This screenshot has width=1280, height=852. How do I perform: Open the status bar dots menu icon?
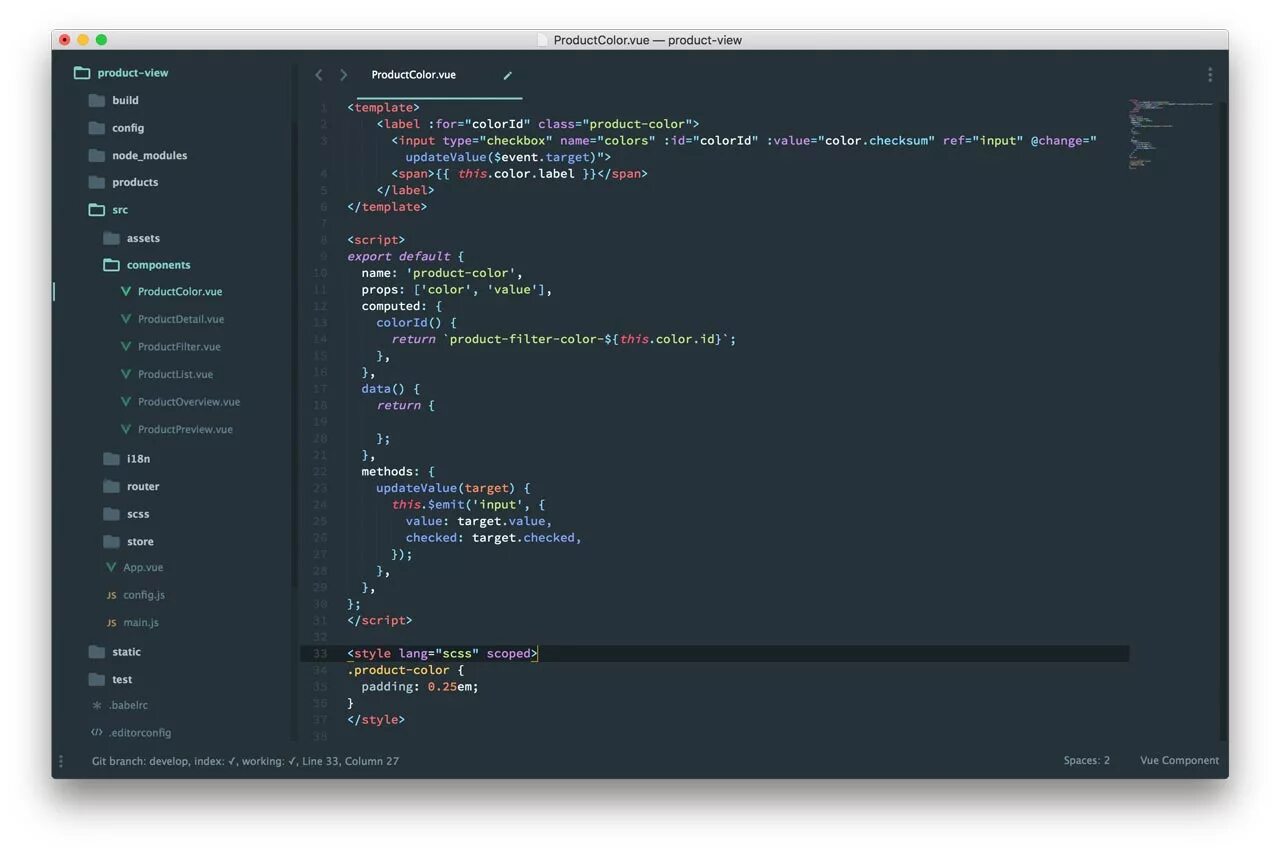pos(61,761)
